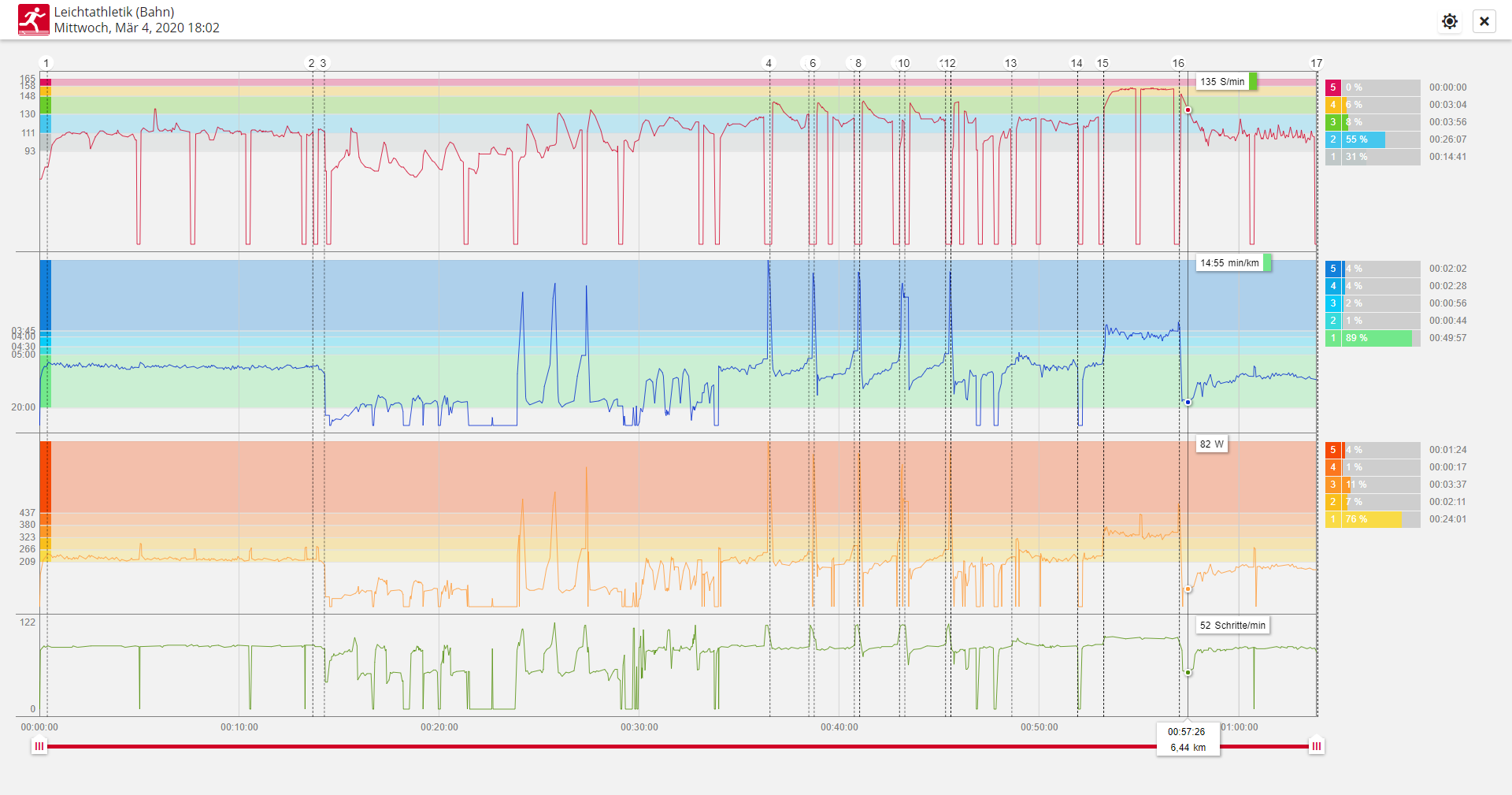Select lap marker 1

[x=46, y=63]
